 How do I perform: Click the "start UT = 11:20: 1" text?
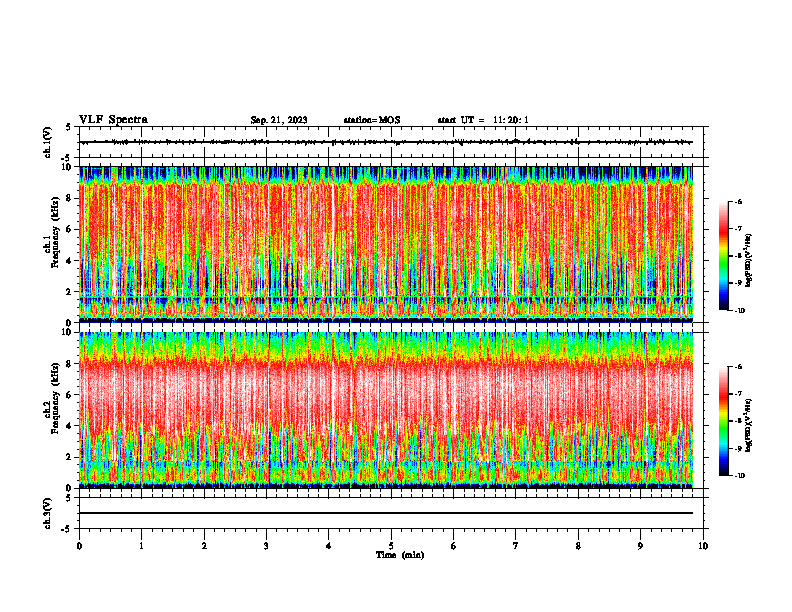pos(483,120)
